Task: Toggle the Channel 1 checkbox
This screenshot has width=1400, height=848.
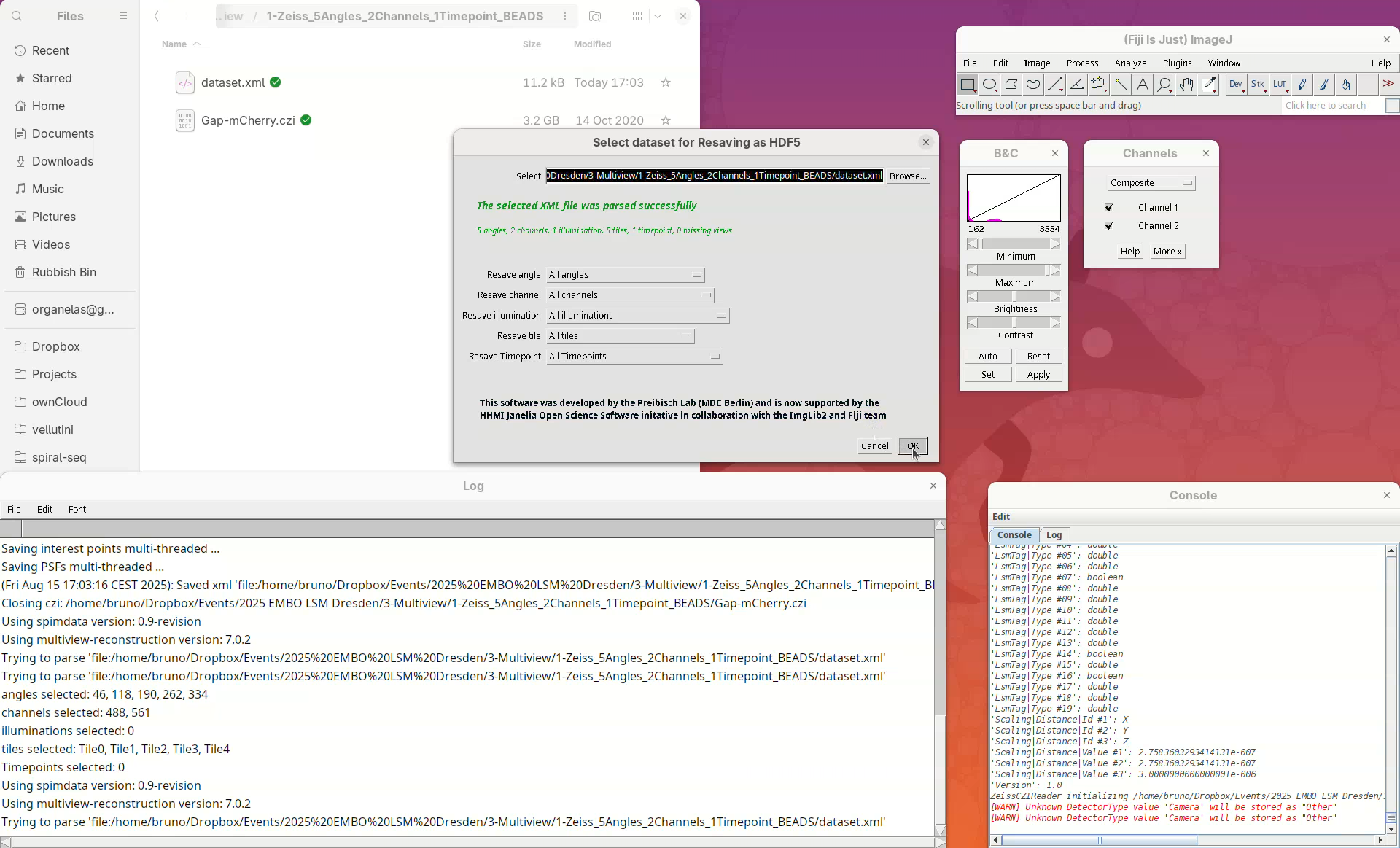Action: click(x=1109, y=208)
